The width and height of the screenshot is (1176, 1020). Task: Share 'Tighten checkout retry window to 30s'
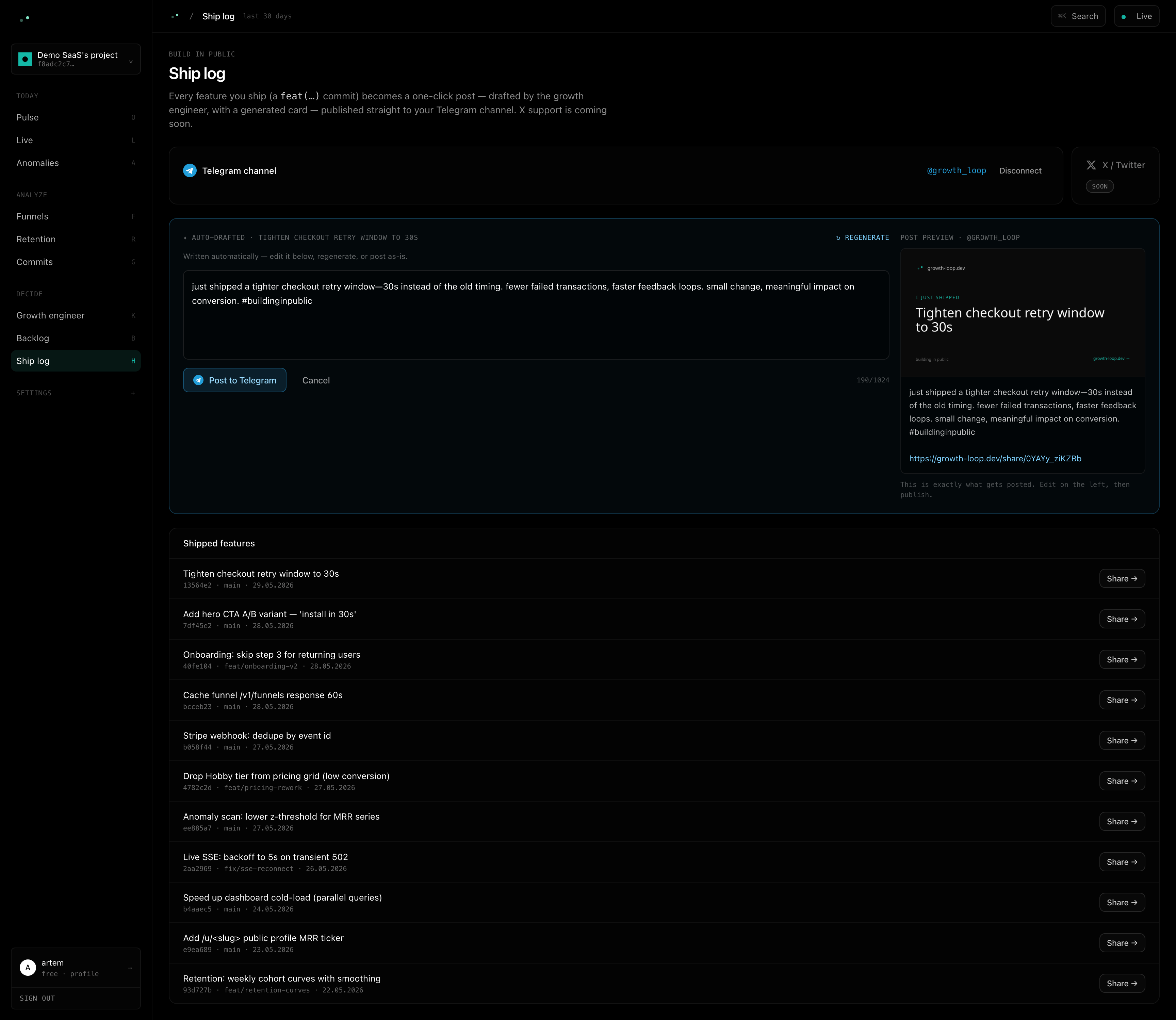tap(1122, 579)
